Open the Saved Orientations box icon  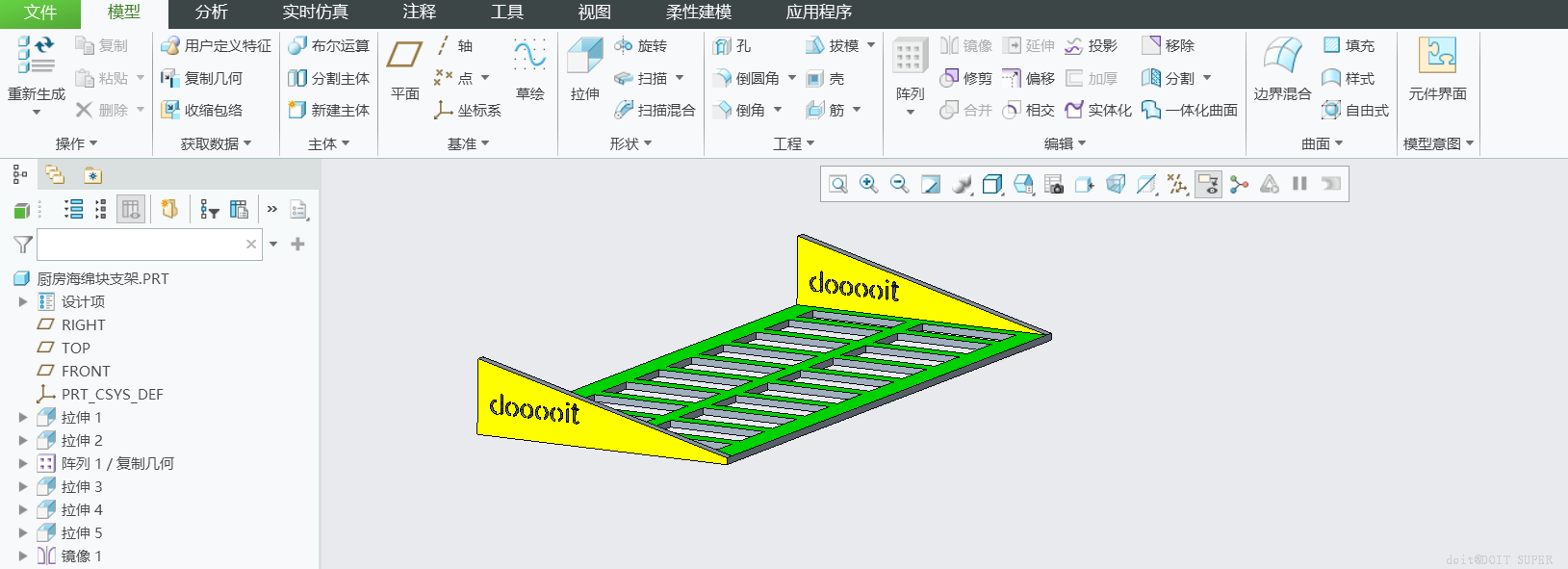click(1023, 184)
